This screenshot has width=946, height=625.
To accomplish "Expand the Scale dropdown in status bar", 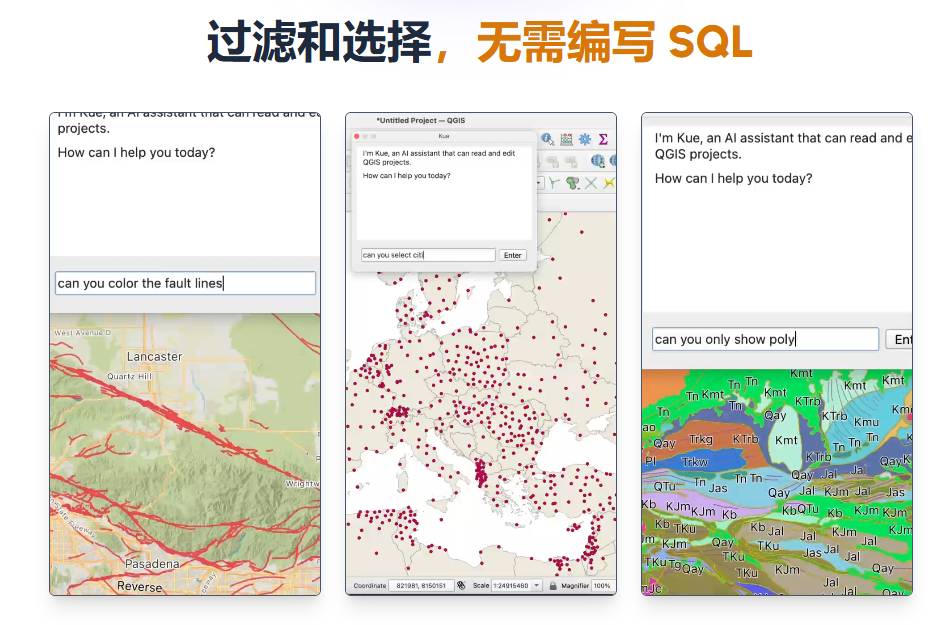I will pyautogui.click(x=536, y=585).
